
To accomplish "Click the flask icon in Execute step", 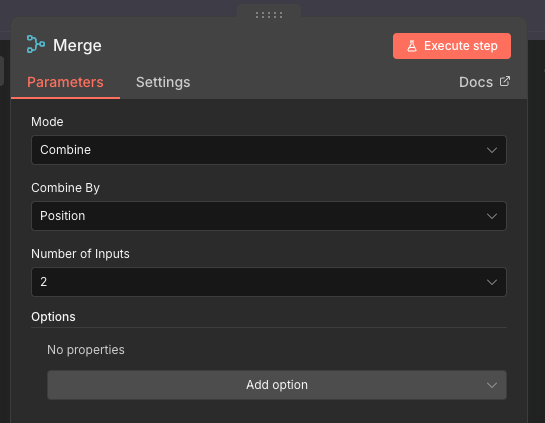I will pyautogui.click(x=412, y=46).
